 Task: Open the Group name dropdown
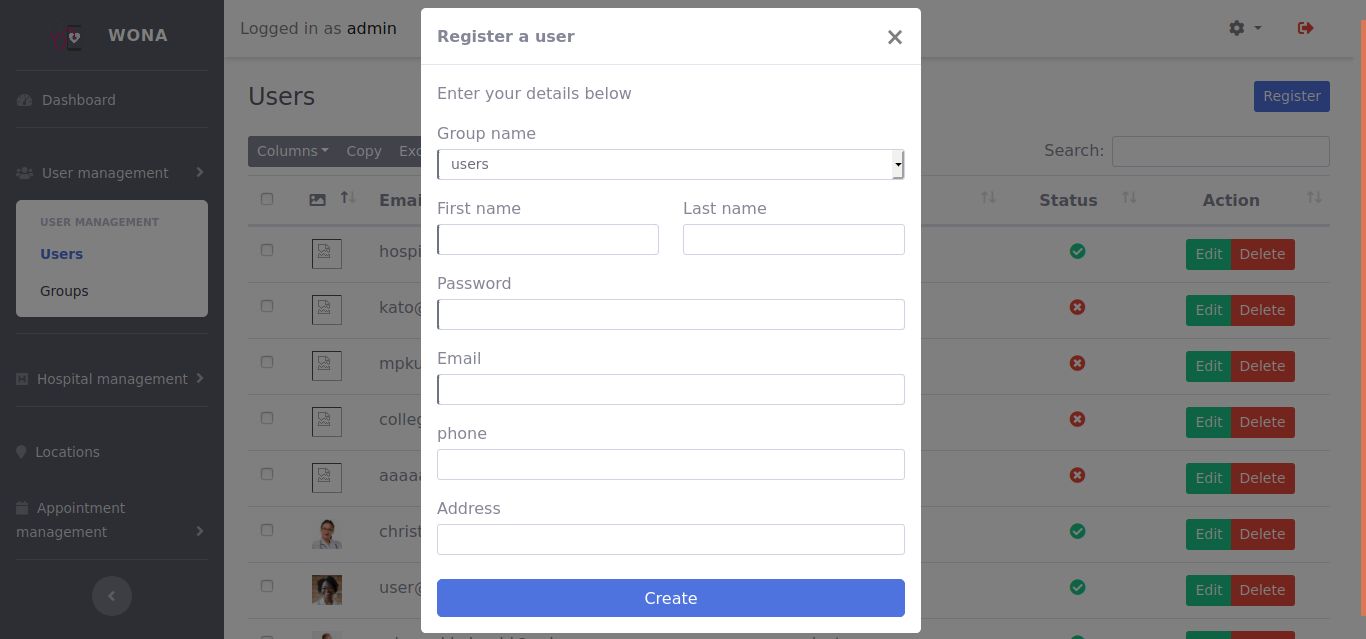coord(670,164)
